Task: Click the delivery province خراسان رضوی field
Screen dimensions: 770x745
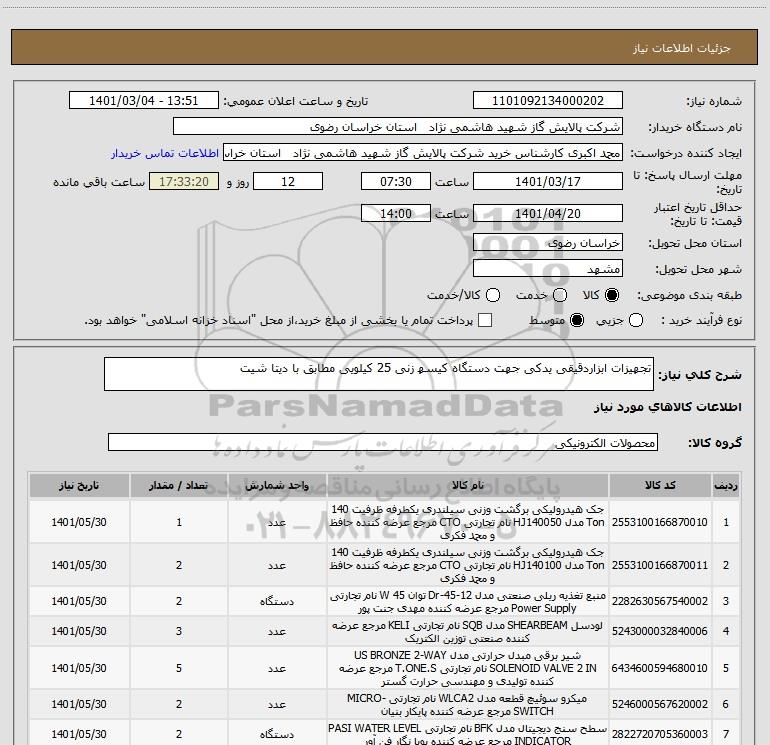Action: click(547, 243)
